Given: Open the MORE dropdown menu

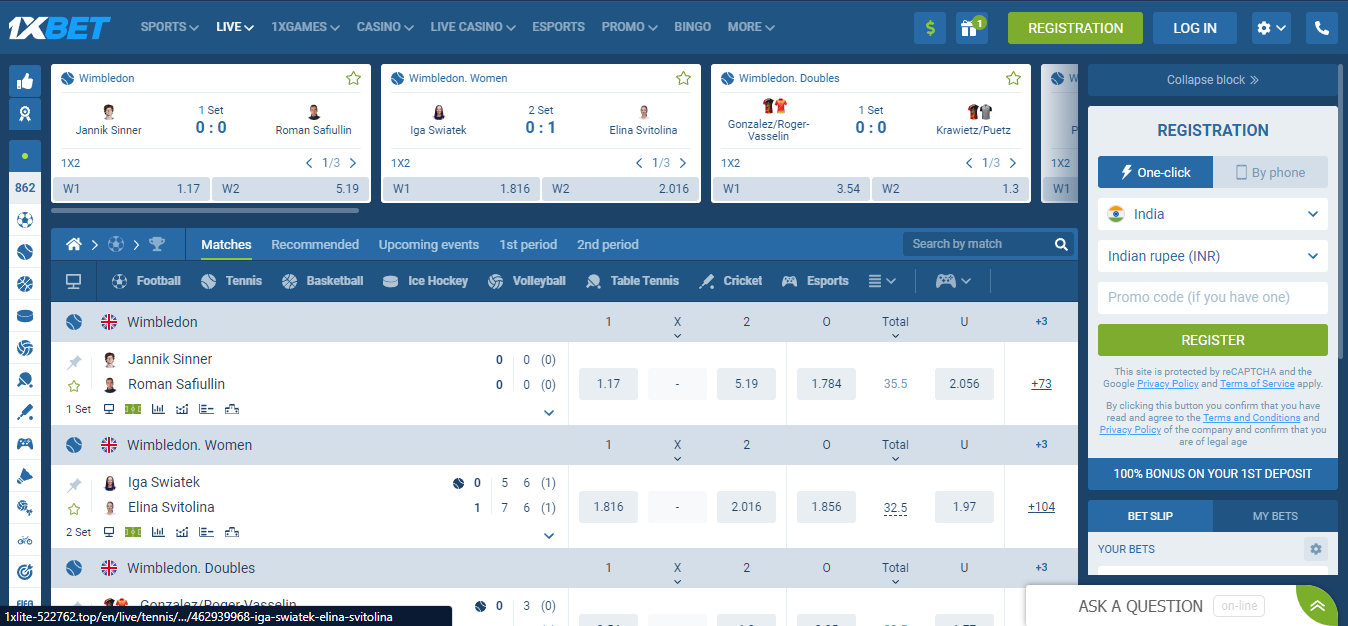Looking at the screenshot, I should 751,27.
